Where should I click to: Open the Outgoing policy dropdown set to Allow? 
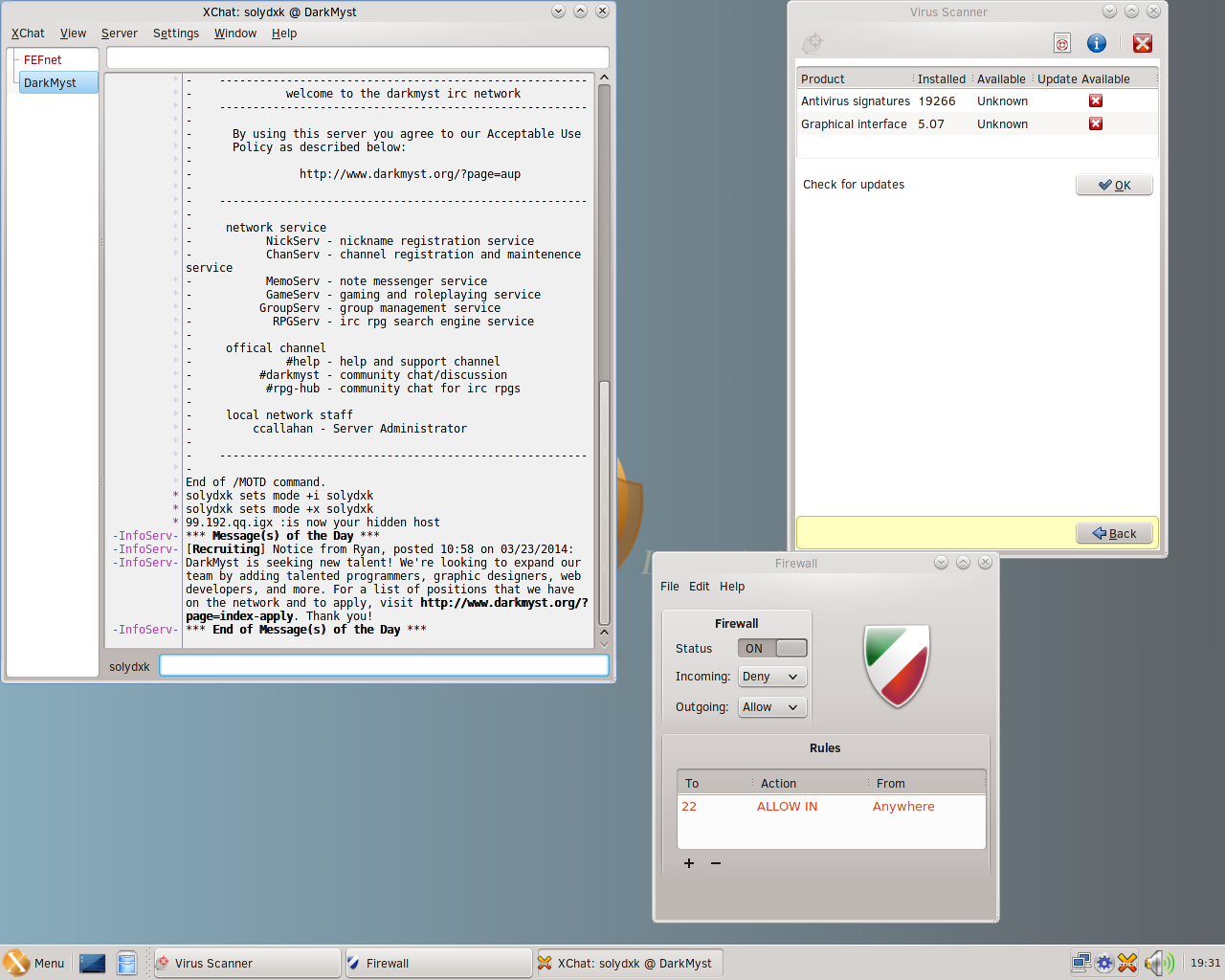[x=772, y=707]
